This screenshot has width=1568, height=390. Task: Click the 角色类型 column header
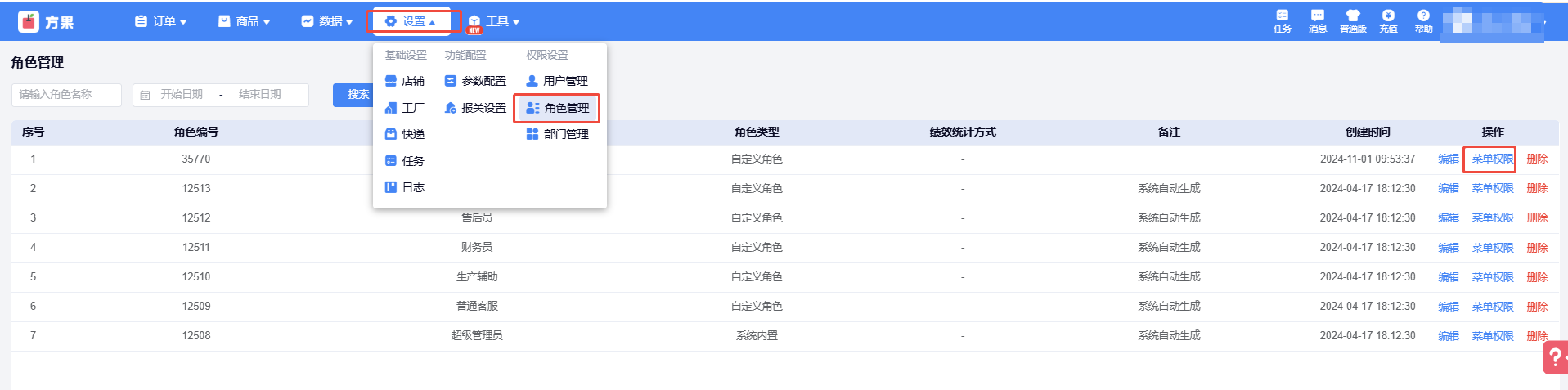click(x=757, y=132)
